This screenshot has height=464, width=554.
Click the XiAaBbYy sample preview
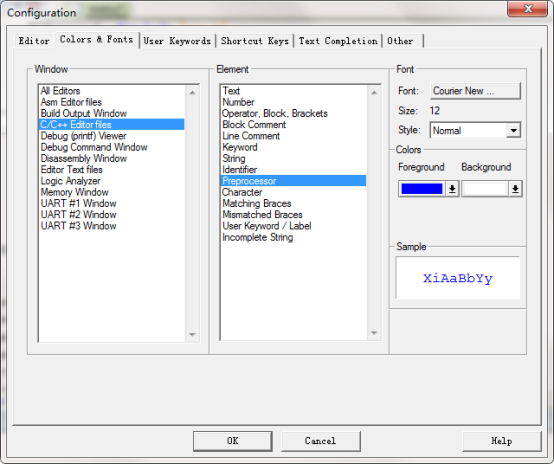pos(458,278)
